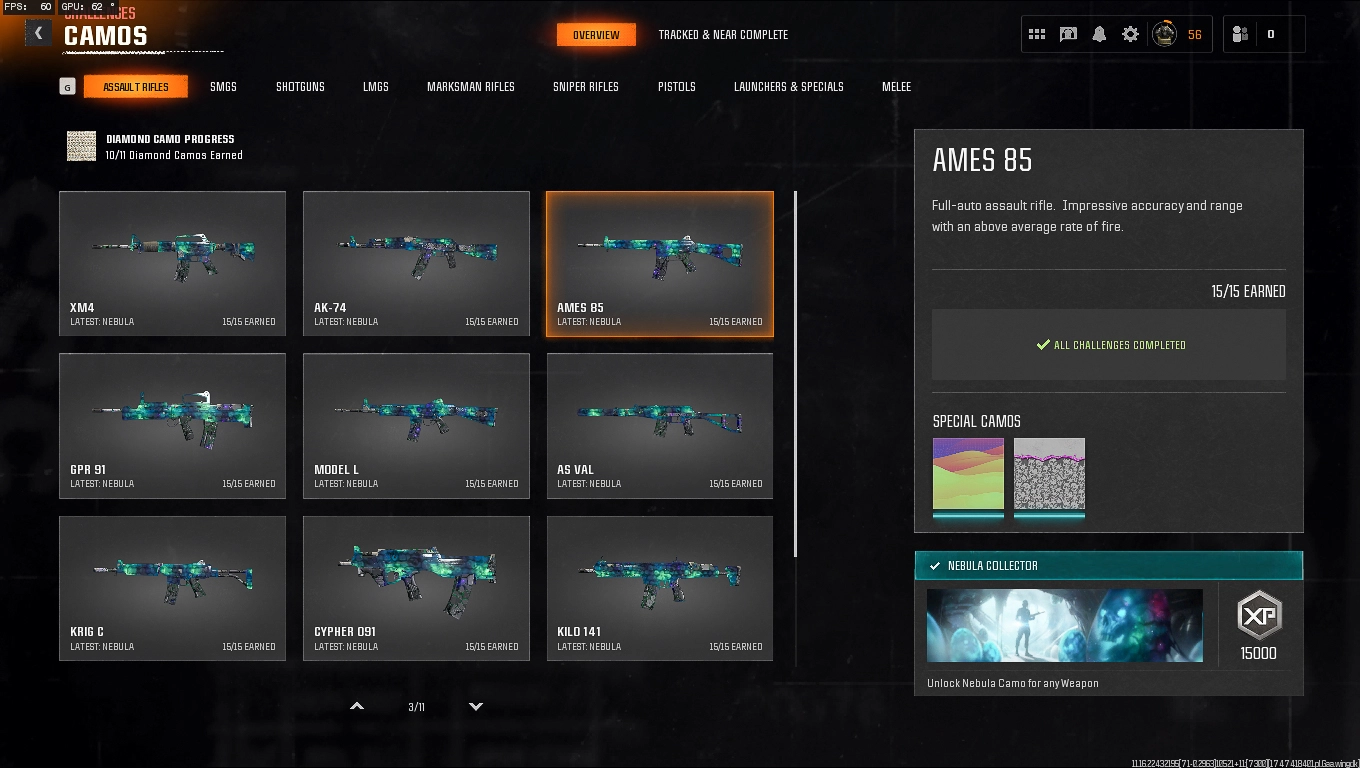Click the All Challenges Completed box
1360x768 pixels.
pos(1109,345)
